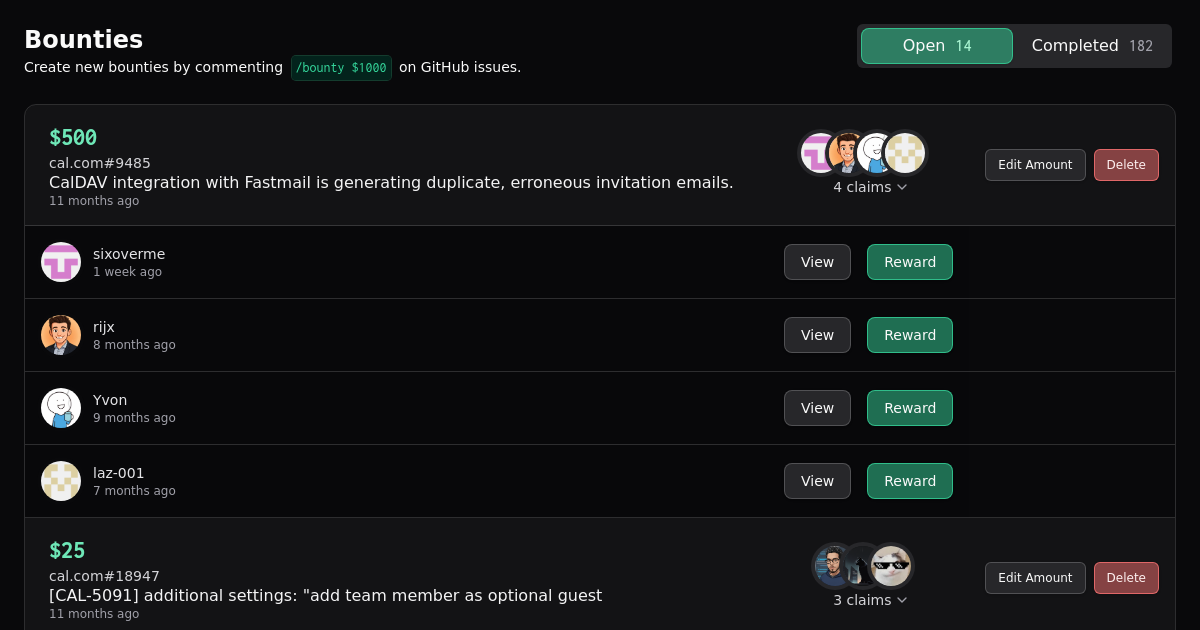Viewport: 1200px width, 630px height.
Task: Reward sixoverme's claim
Action: (909, 262)
